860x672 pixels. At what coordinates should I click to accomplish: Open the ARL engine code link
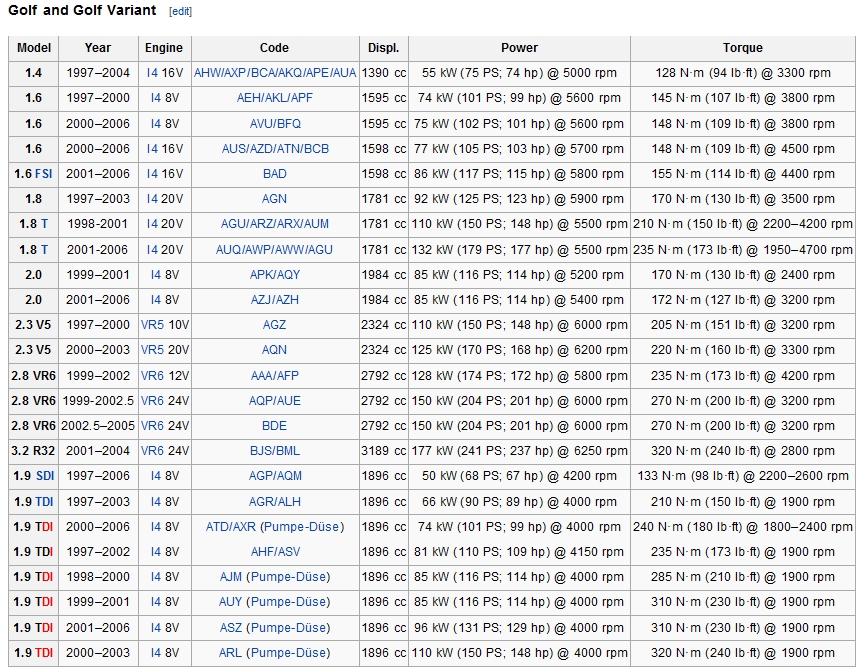coord(230,653)
